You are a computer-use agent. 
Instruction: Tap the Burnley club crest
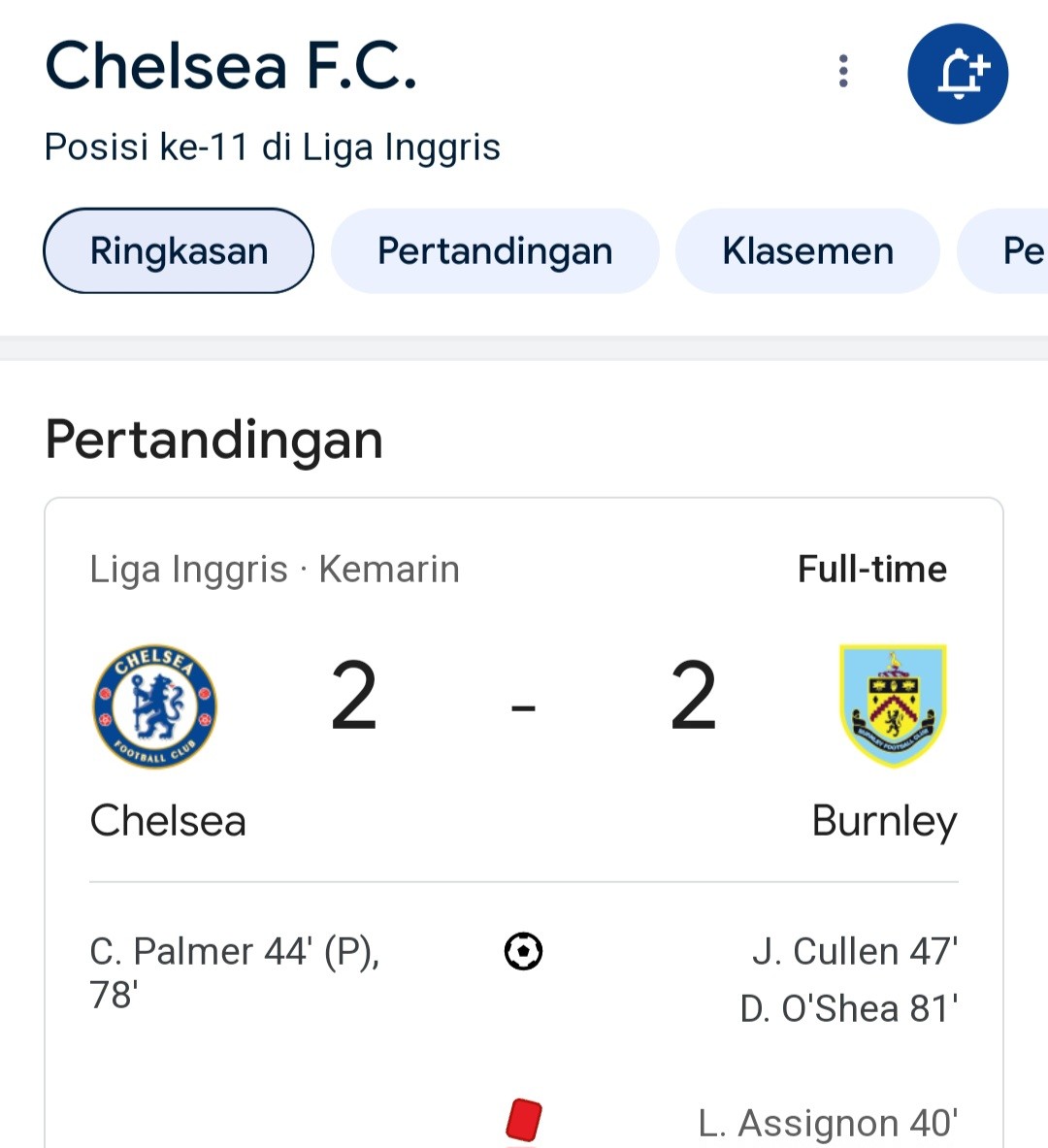[893, 705]
